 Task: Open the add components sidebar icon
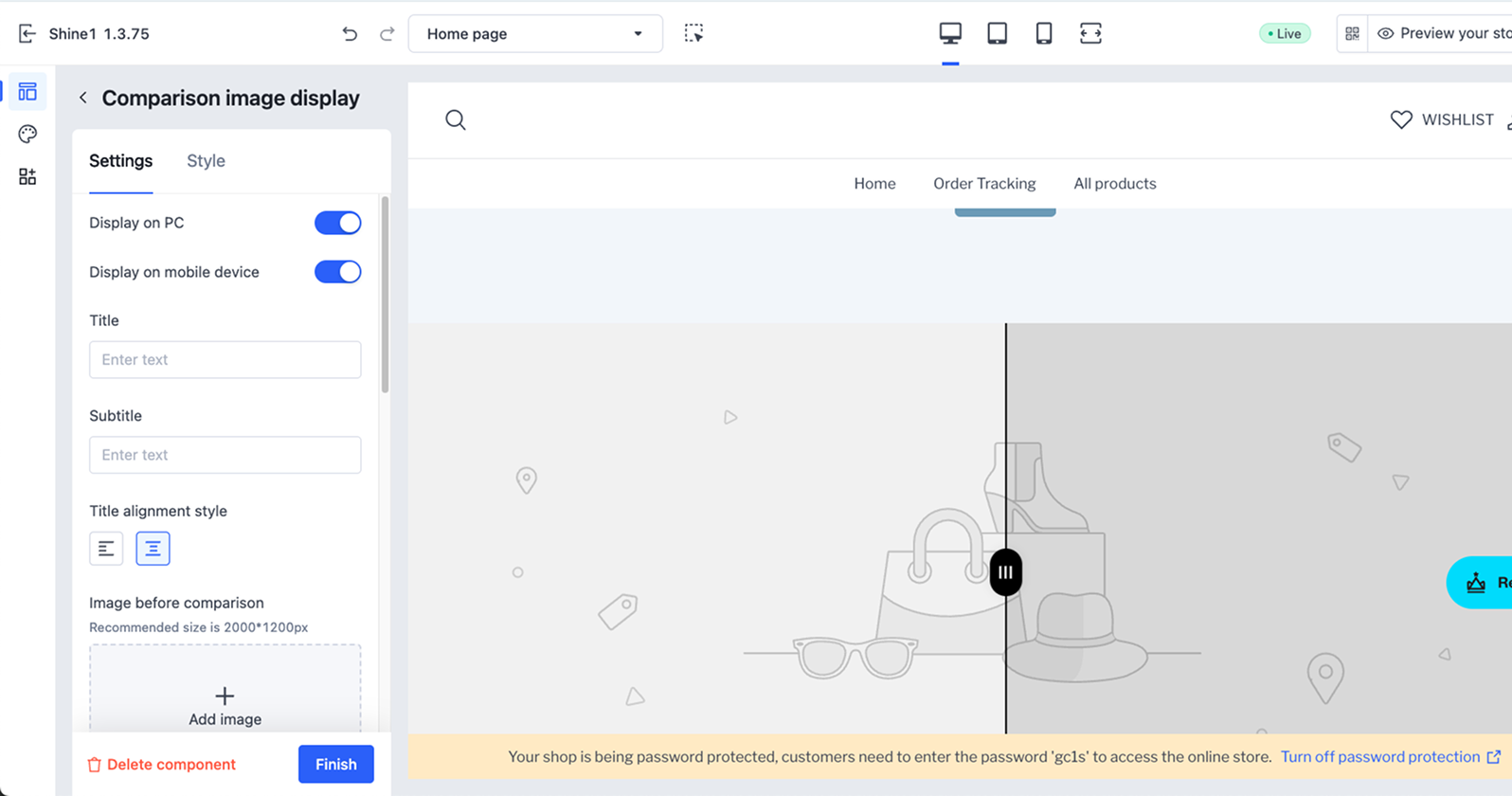(27, 177)
